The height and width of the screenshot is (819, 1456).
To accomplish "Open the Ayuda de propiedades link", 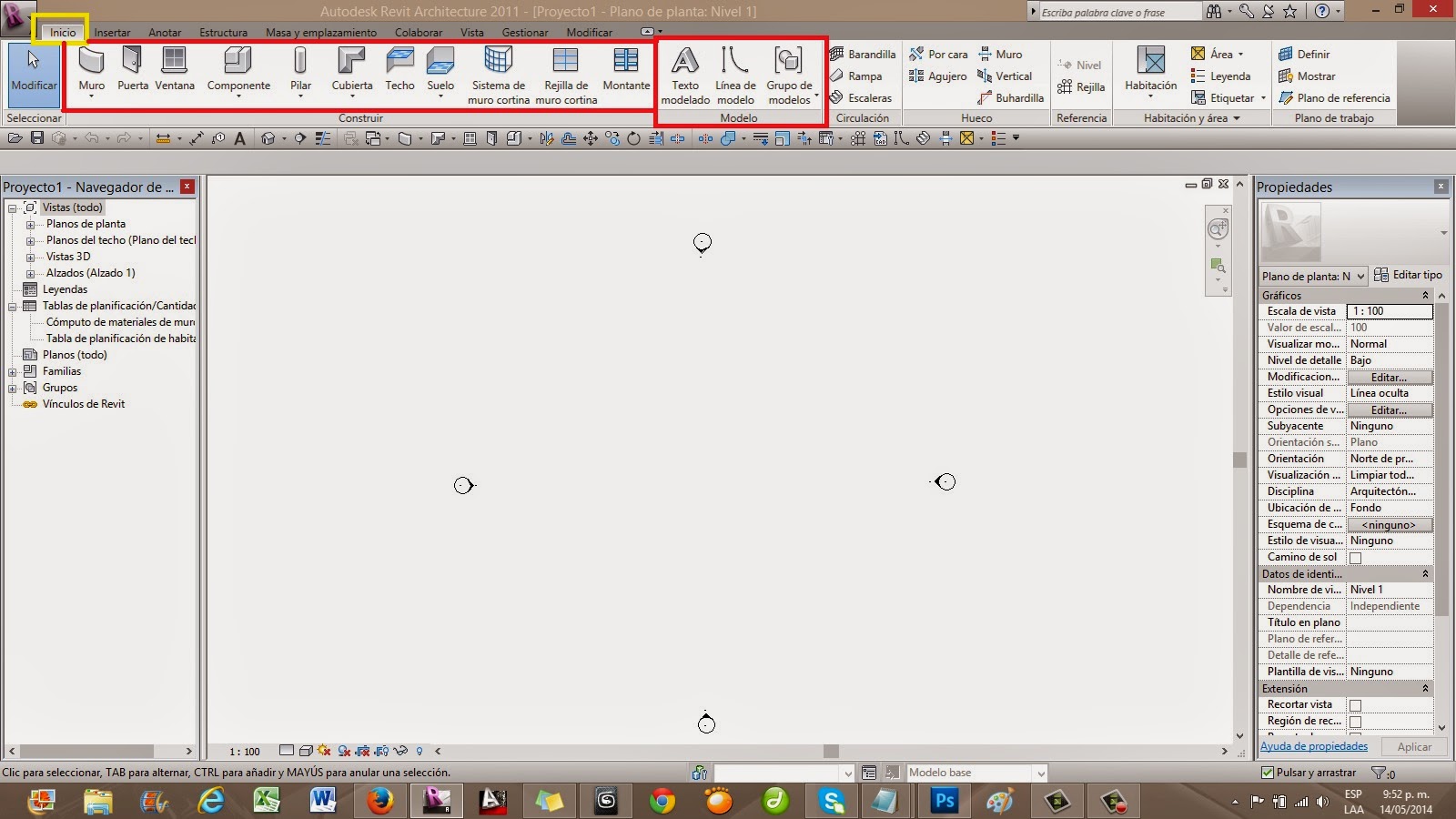I will 1313,746.
